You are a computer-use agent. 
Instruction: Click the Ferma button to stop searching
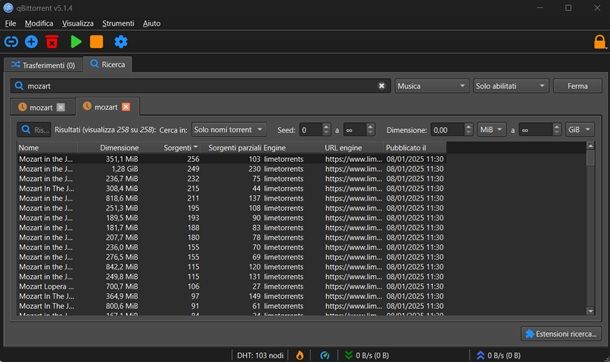[577, 86]
